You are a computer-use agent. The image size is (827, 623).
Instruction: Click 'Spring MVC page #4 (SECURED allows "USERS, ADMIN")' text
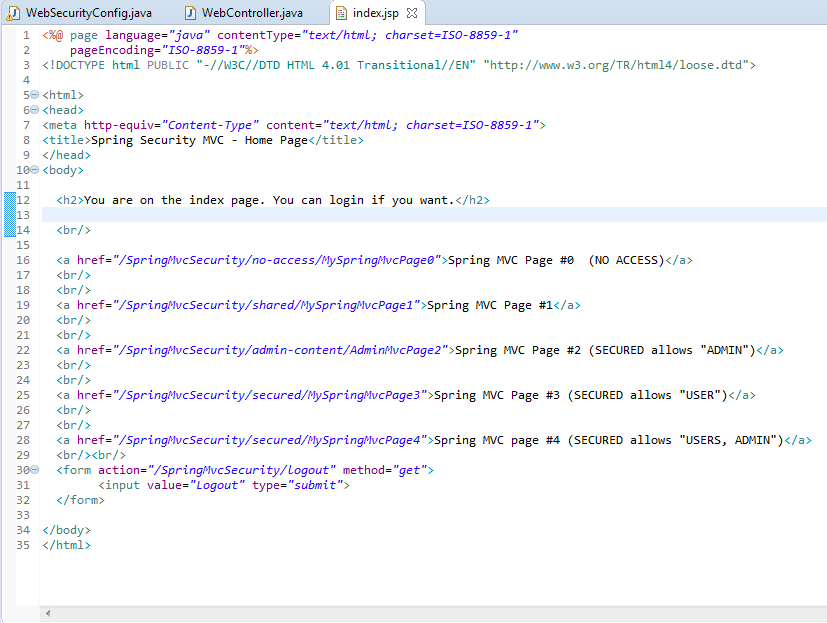tap(609, 440)
